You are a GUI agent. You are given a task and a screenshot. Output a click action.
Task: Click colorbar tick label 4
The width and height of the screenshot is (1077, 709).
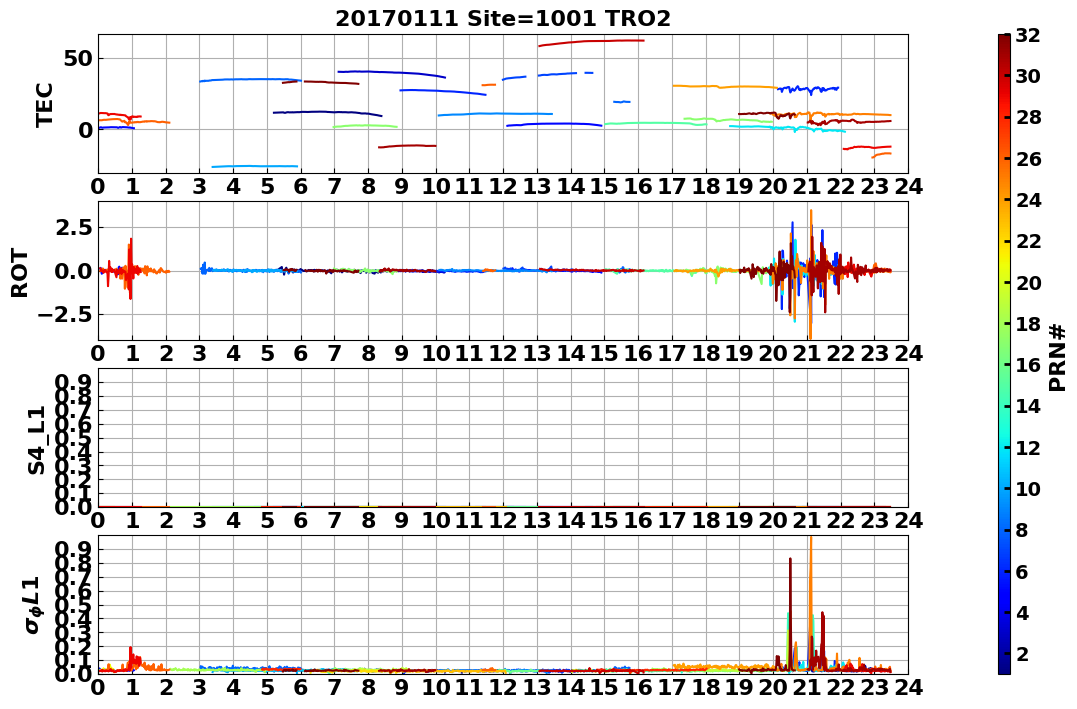1022,613
